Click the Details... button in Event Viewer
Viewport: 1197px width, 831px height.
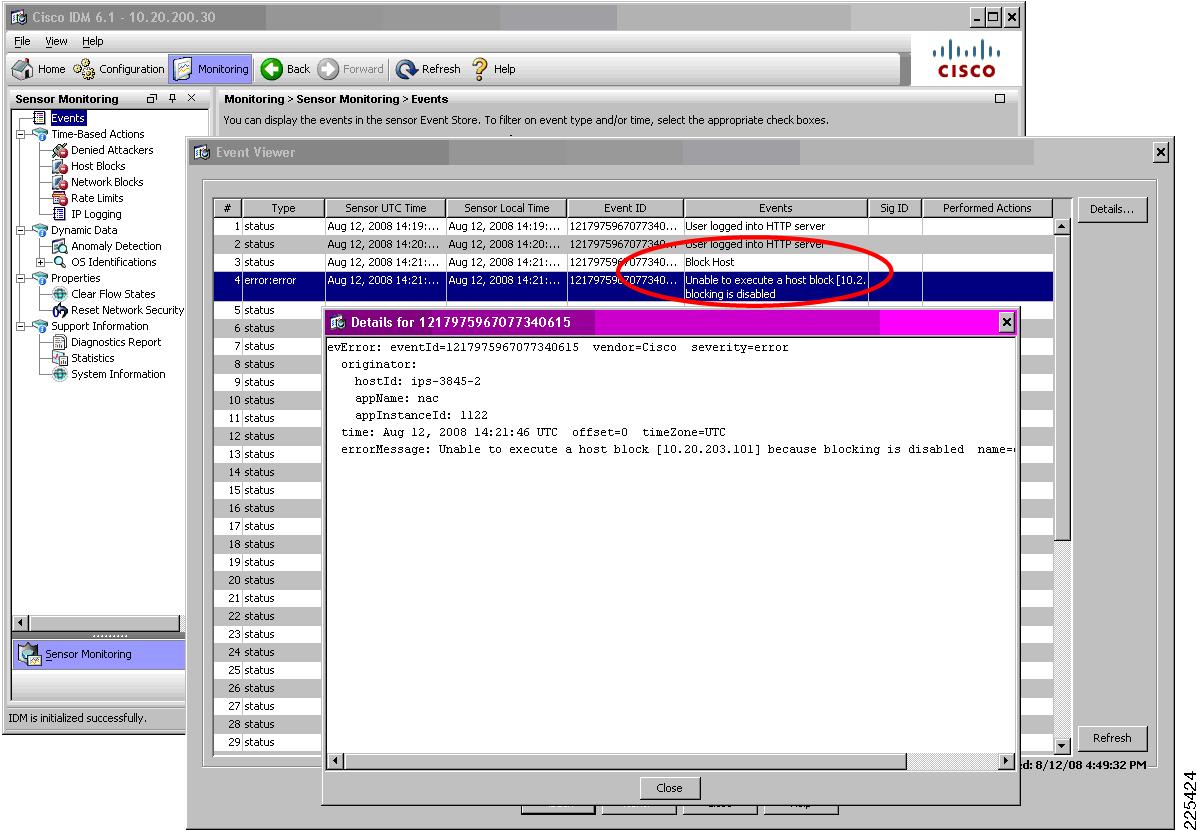1112,209
